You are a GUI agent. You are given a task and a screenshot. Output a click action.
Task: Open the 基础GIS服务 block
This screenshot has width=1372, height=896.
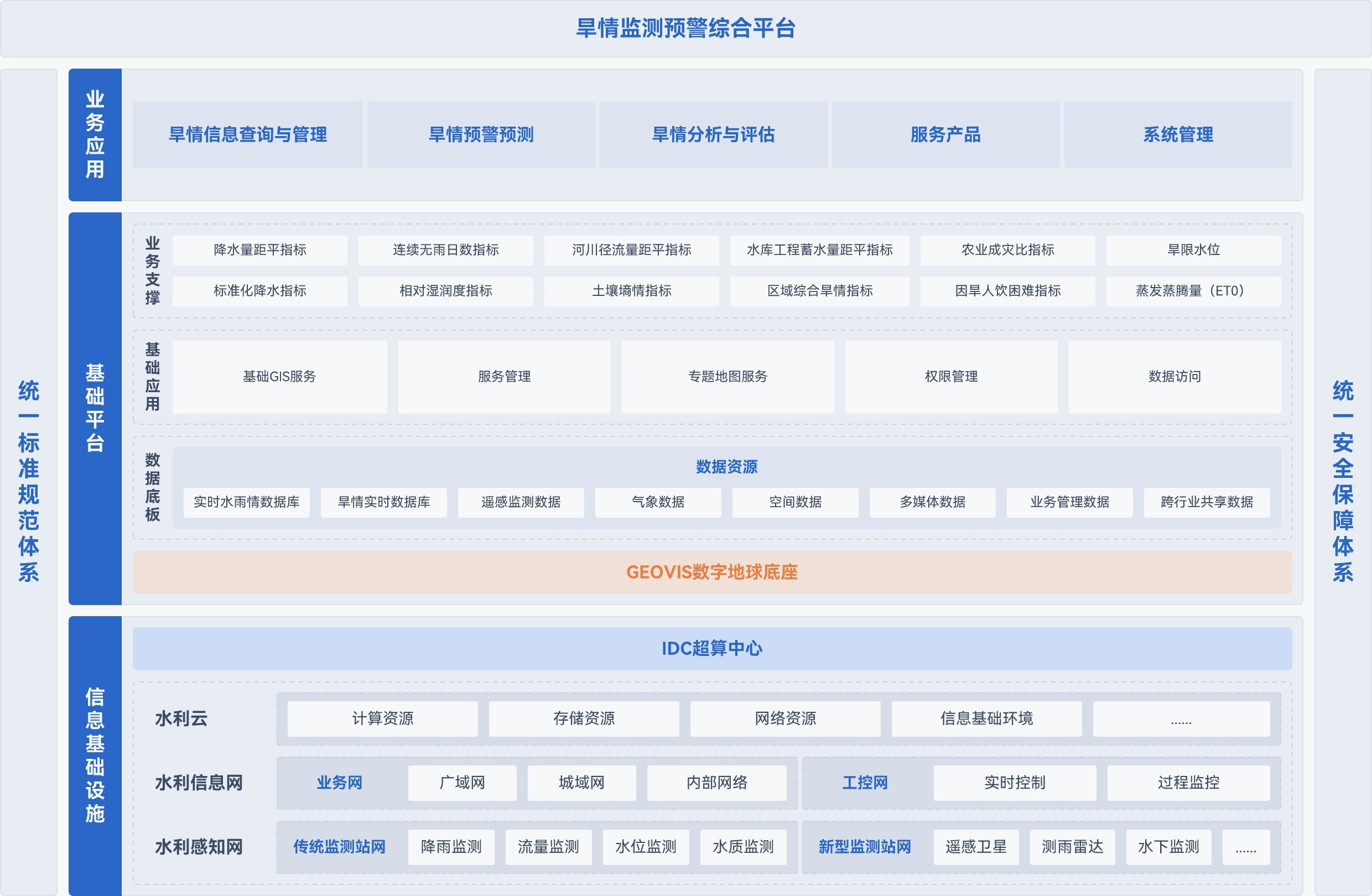click(x=279, y=377)
